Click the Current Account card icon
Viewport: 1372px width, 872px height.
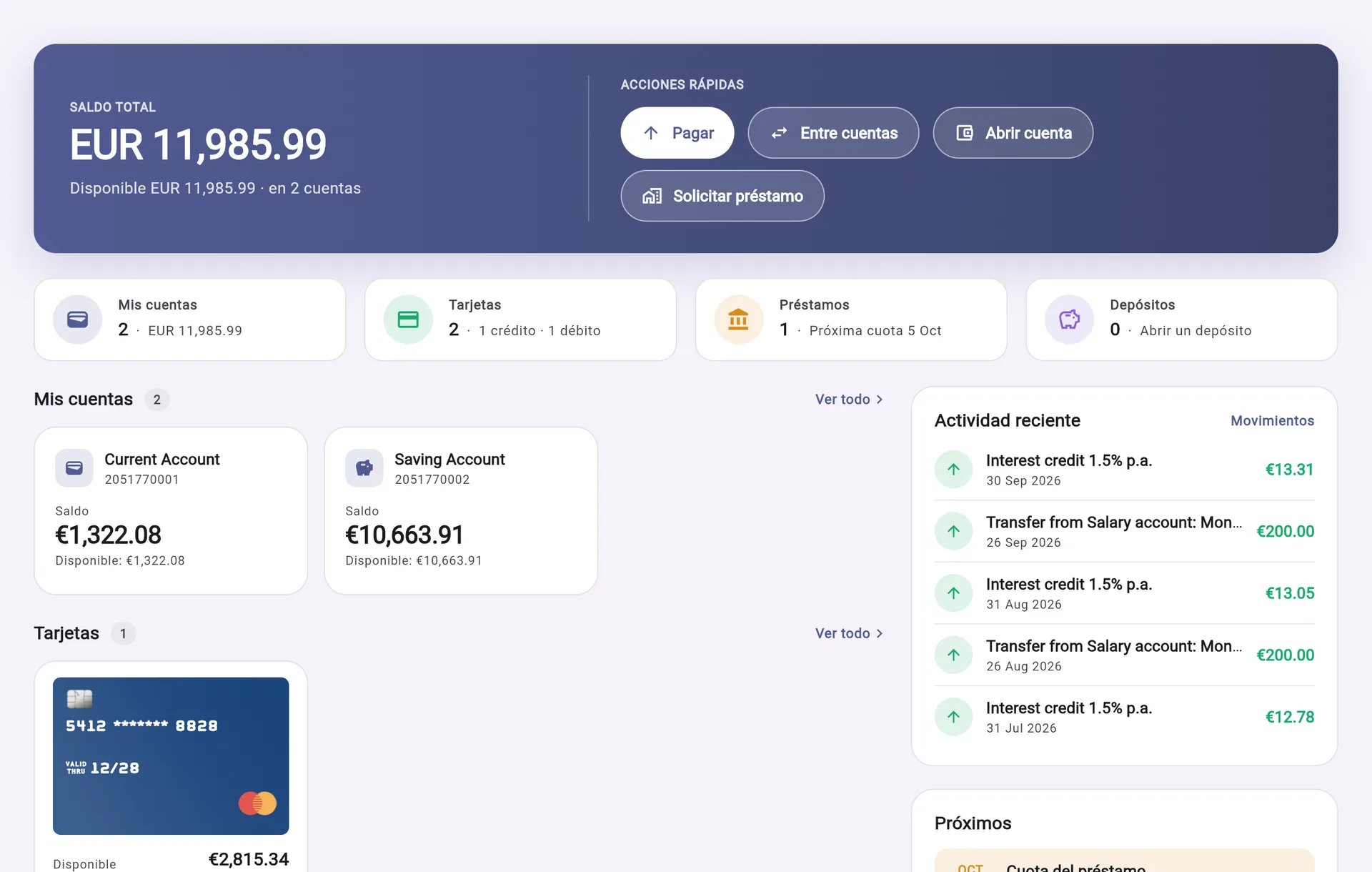point(74,468)
